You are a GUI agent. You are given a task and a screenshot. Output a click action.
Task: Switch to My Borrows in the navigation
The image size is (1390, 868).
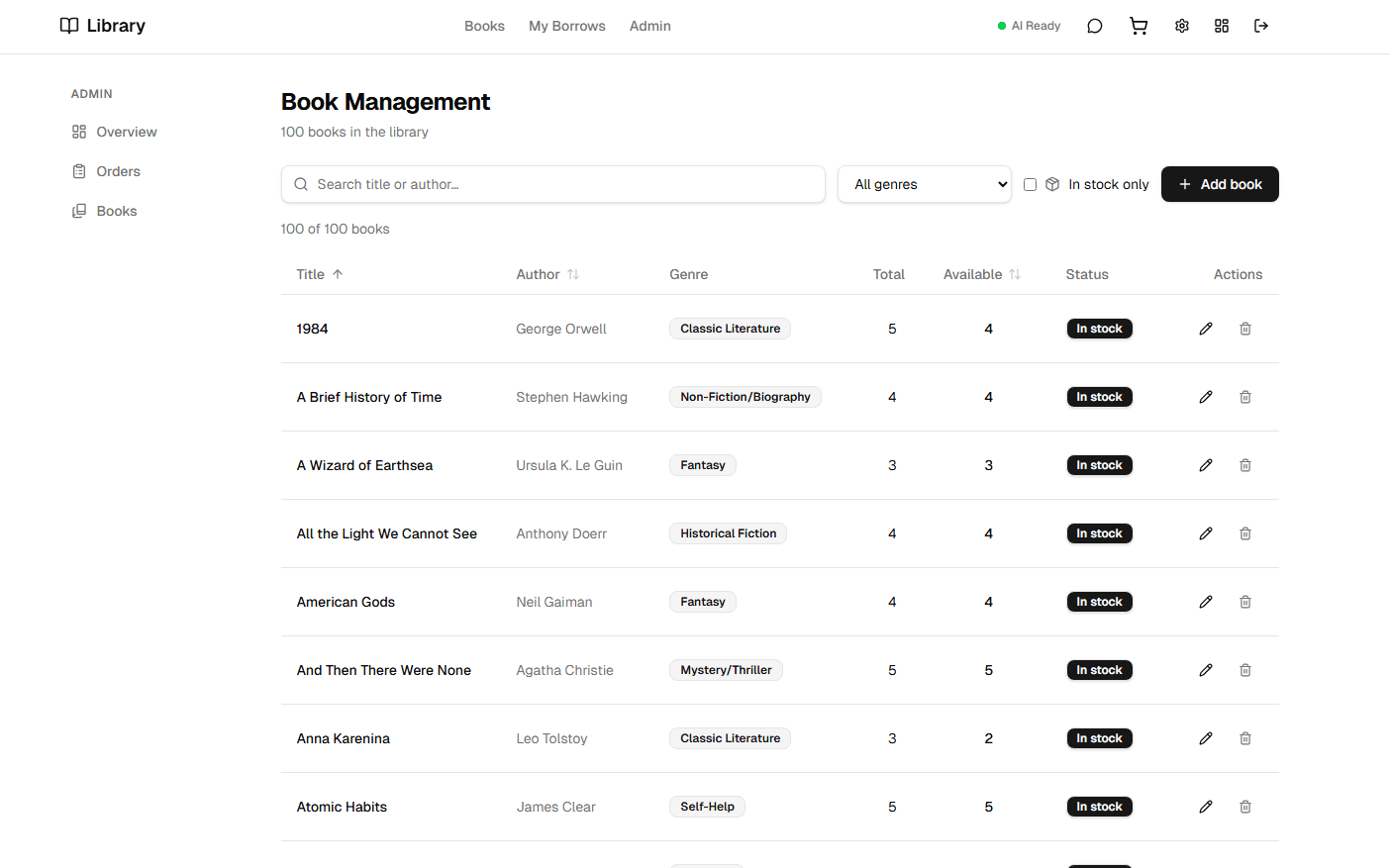coord(566,26)
